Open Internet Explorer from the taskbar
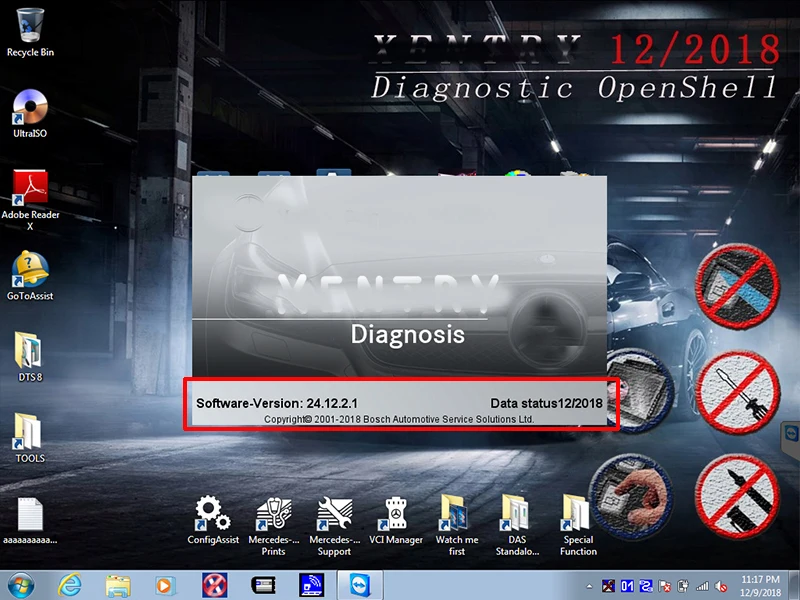Image resolution: width=800 pixels, height=600 pixels. 69,585
